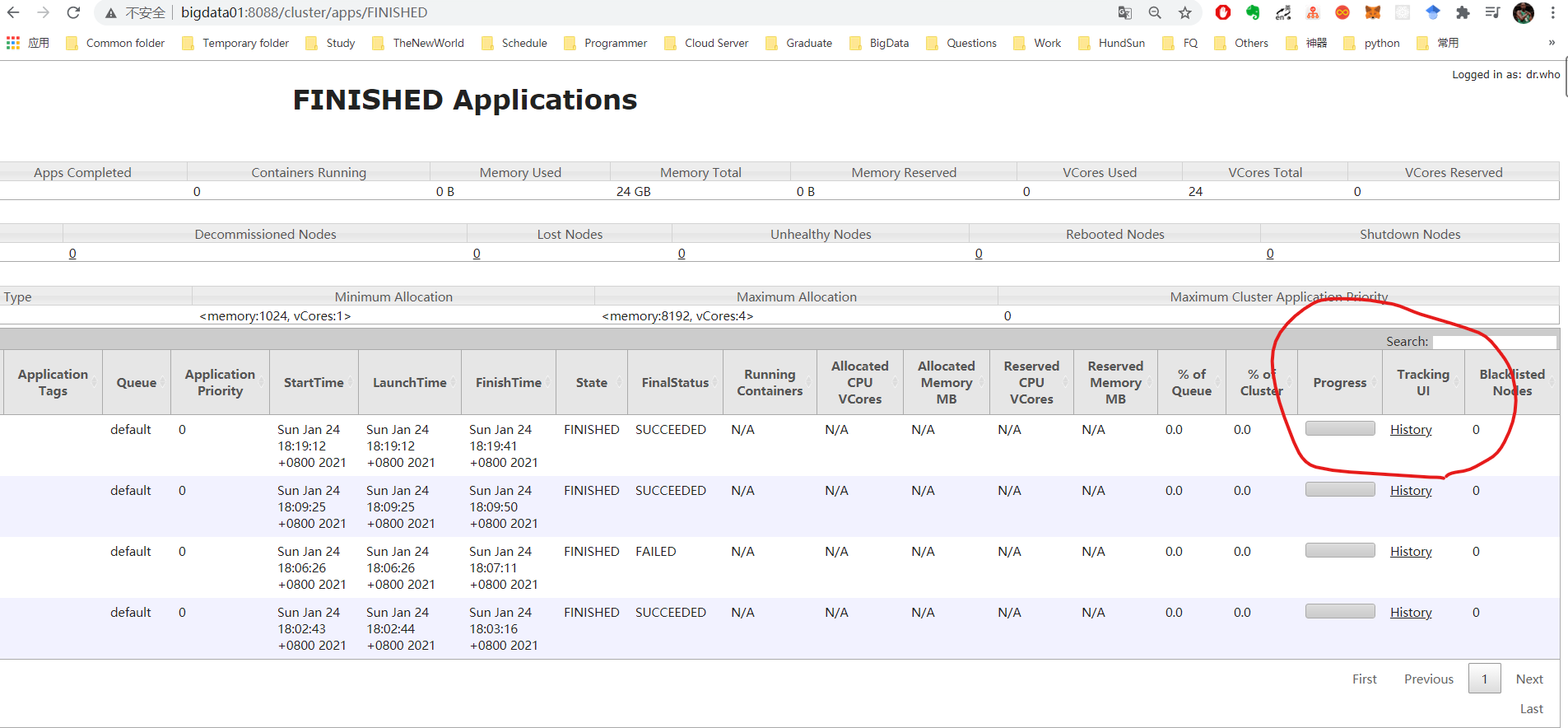
Task: Bookmark this page with the star icon
Action: pyautogui.click(x=1184, y=12)
